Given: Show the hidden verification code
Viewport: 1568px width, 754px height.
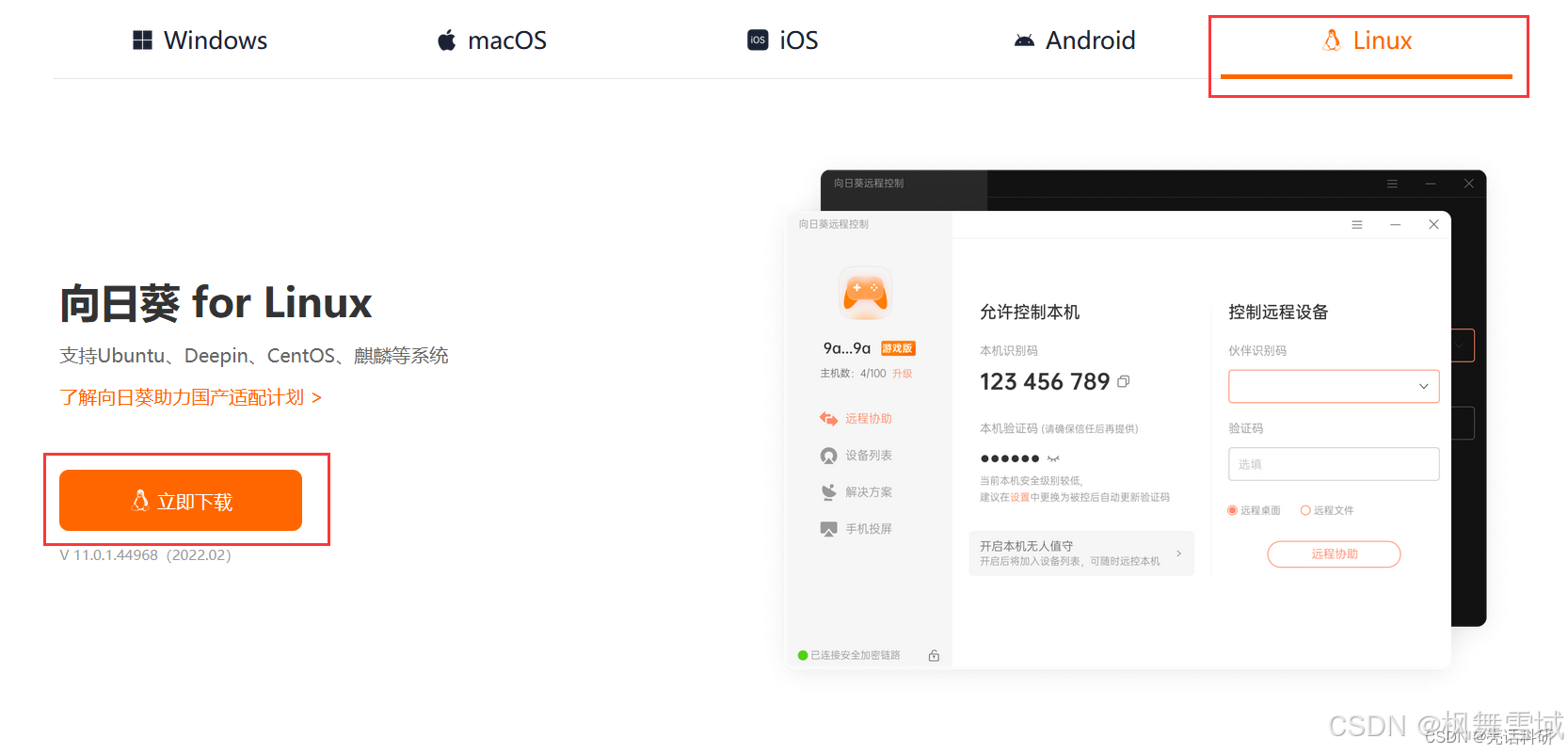Looking at the screenshot, I should pos(1053,458).
